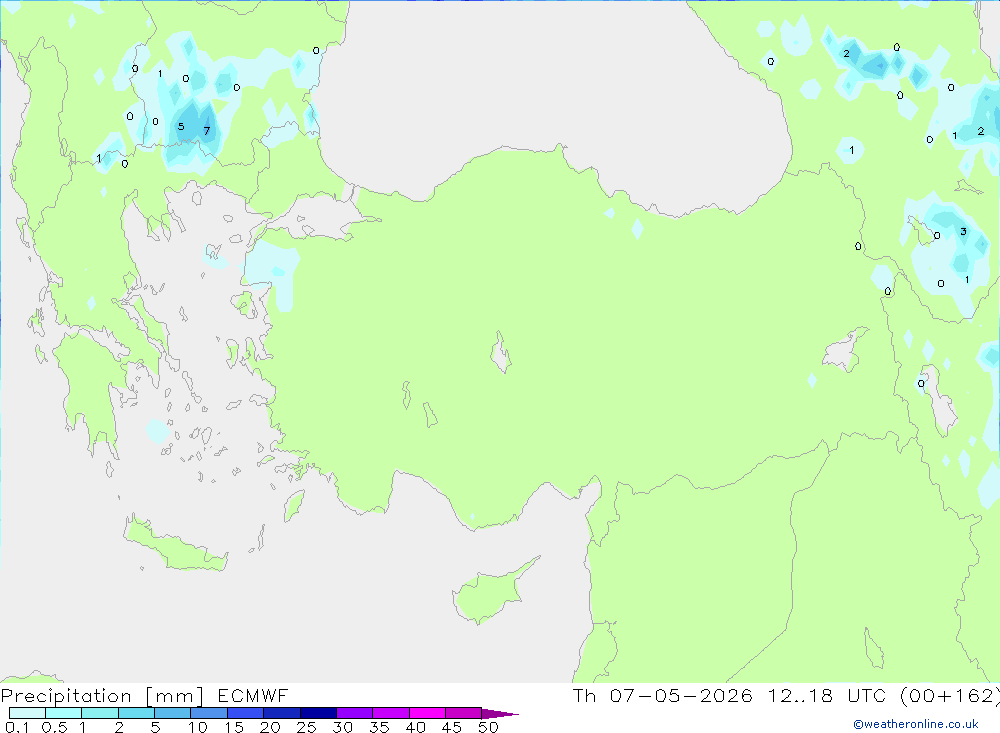Select the '12..18 UTC' time range text
The height and width of the screenshot is (733, 1000).
(x=826, y=695)
